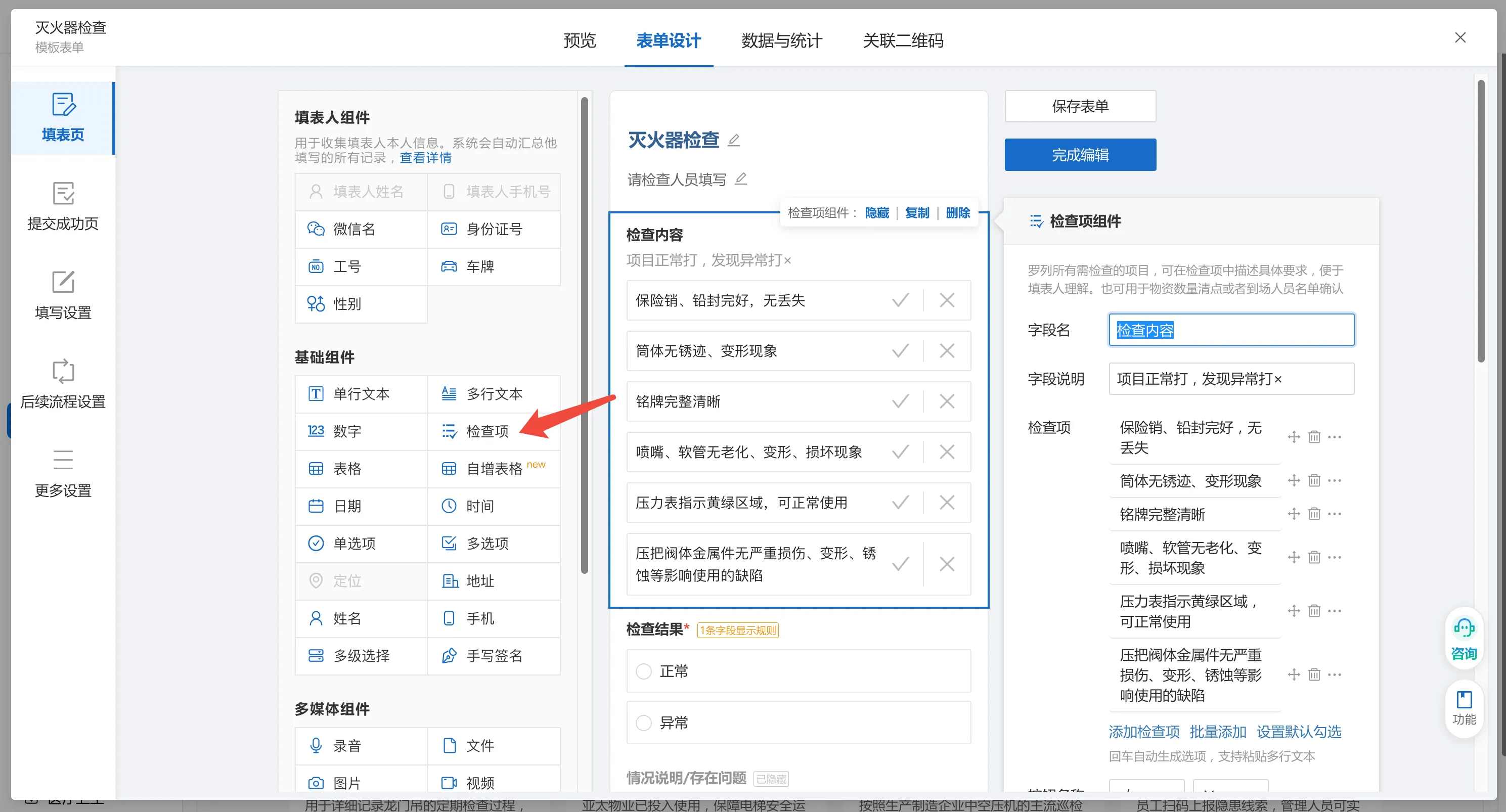Image resolution: width=1506 pixels, height=812 pixels.
Task: Add the 微信名 component
Action: coord(361,229)
